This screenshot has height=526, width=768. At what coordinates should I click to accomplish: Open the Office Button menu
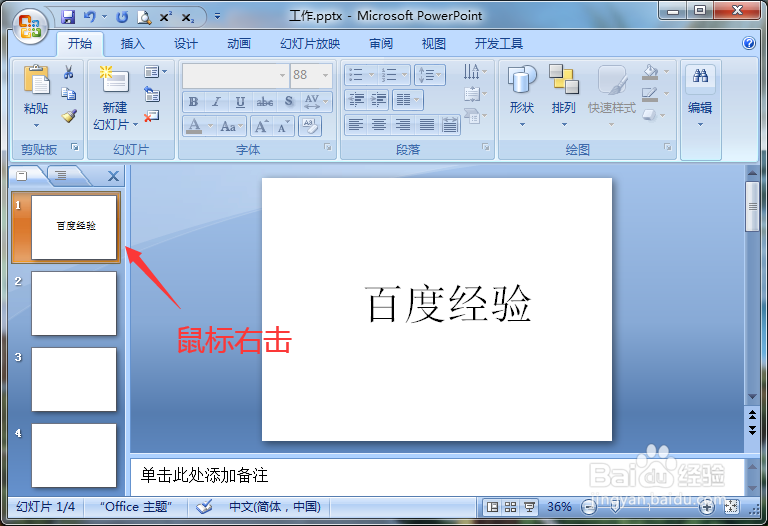[30, 27]
